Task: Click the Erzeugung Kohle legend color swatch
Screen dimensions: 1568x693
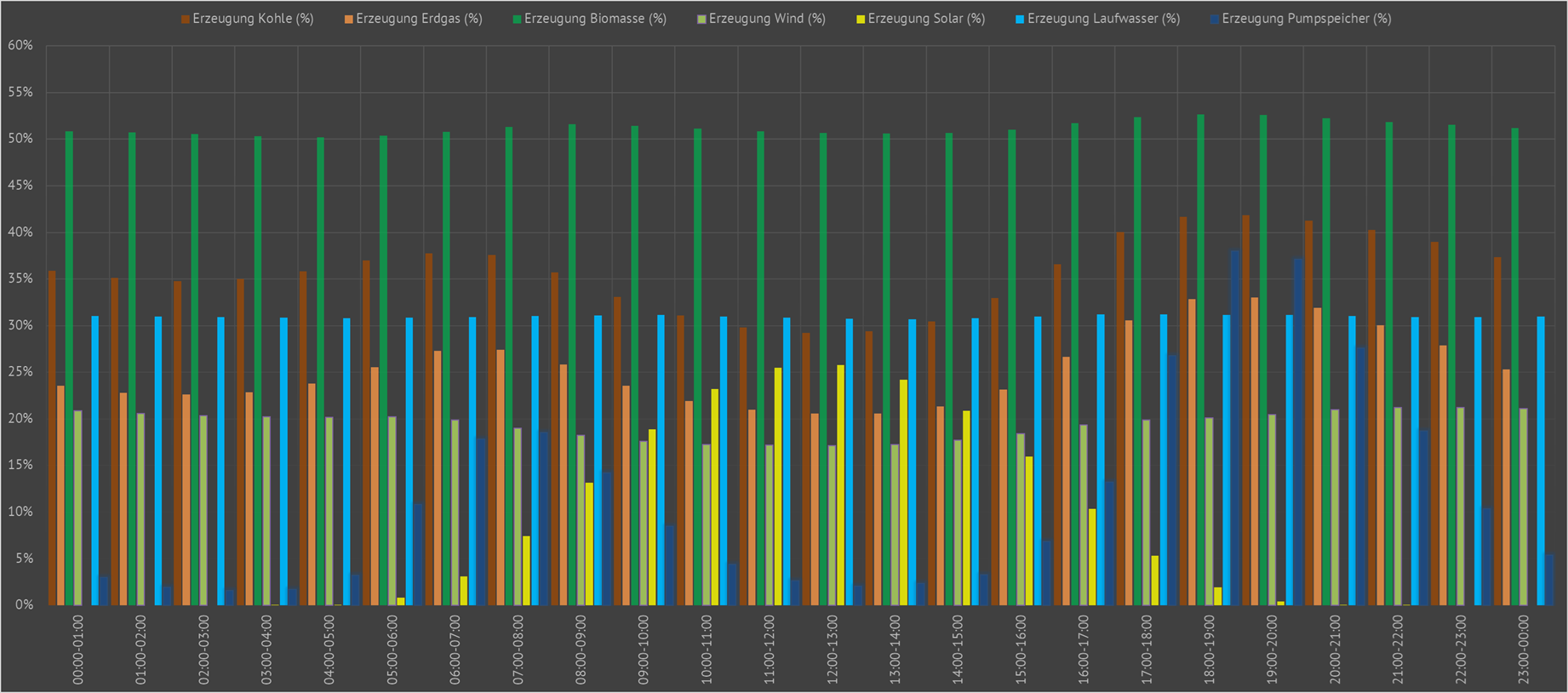Action: 185,19
